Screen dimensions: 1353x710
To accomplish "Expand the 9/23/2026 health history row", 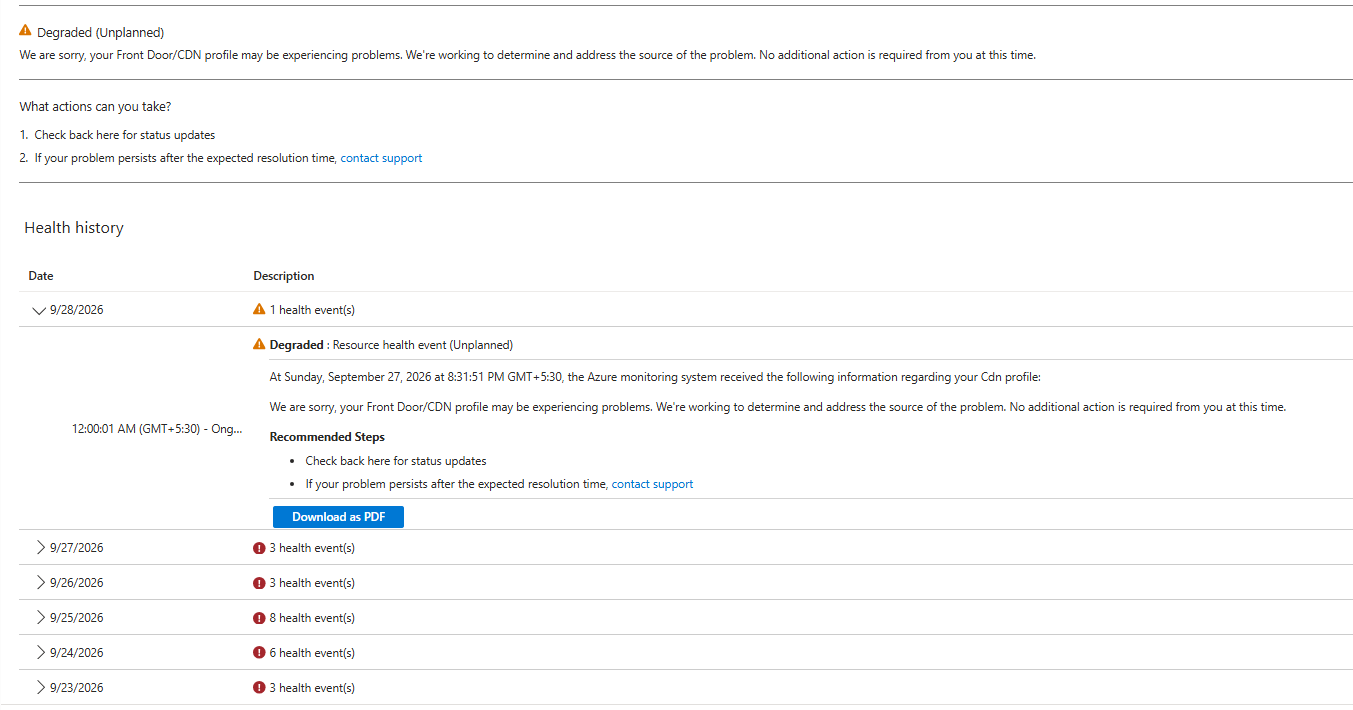I will point(40,687).
